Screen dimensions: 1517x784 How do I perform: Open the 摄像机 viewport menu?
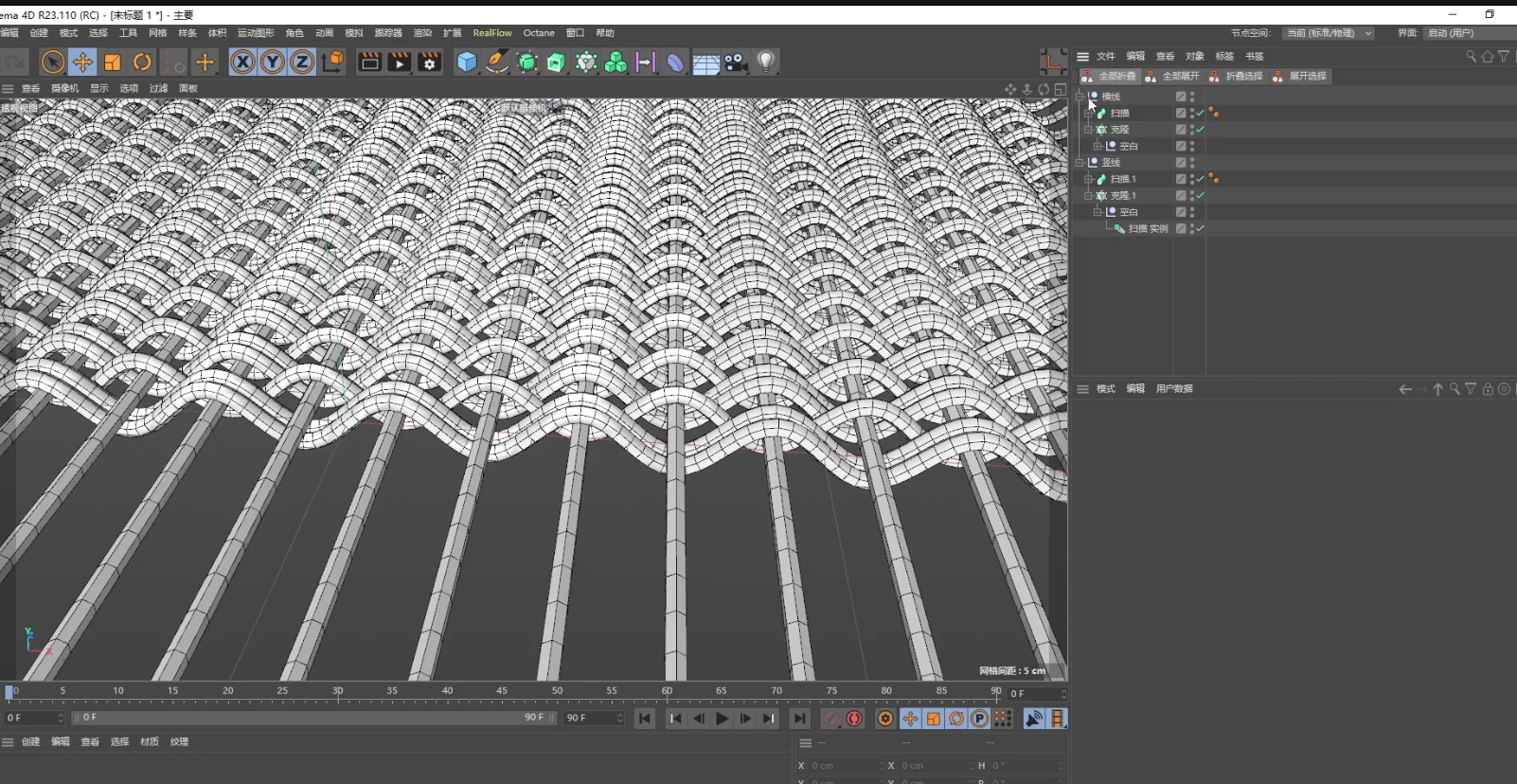tap(65, 88)
